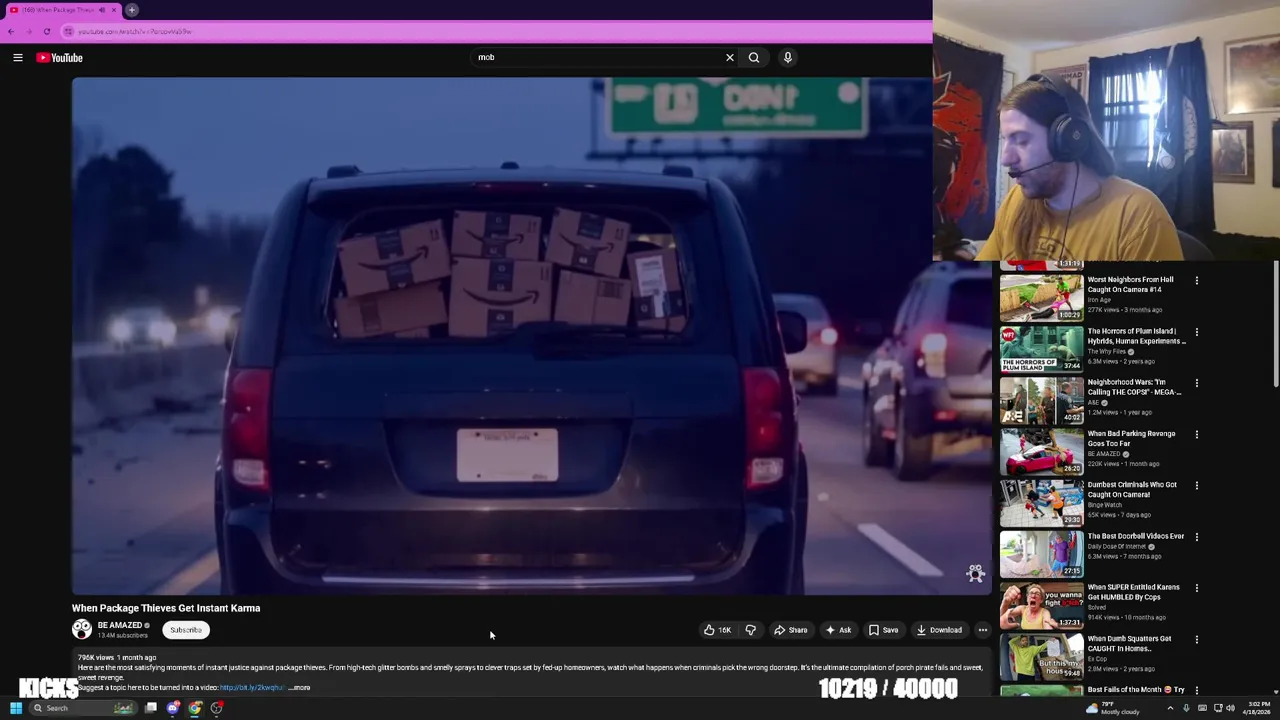1280x720 pixels.
Task: Open 'Neighborhood Wars' video thumbnail
Action: pyautogui.click(x=1041, y=400)
